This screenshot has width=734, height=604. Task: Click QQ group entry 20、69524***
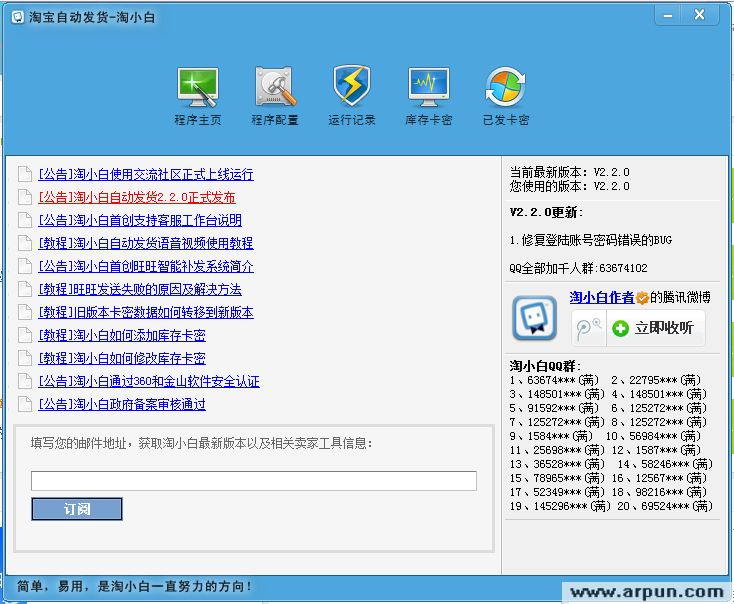665,506
